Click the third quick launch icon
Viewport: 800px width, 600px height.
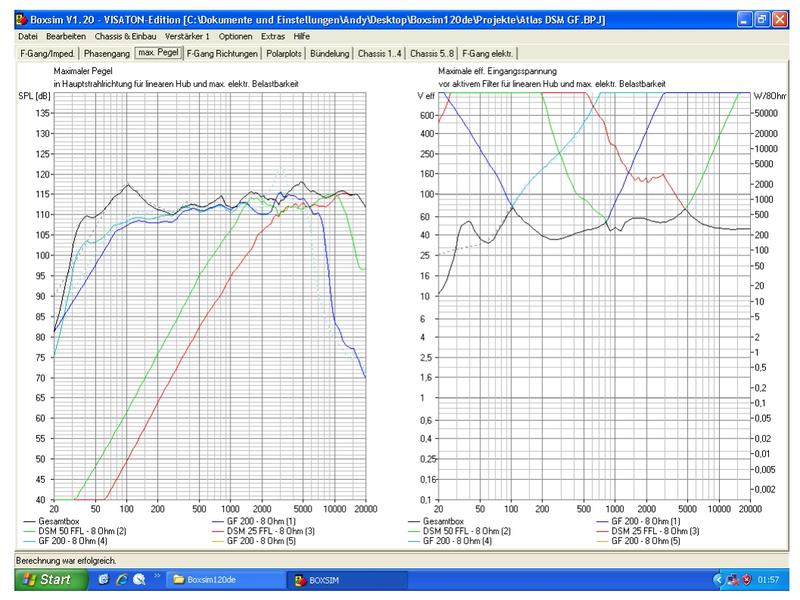(137, 579)
